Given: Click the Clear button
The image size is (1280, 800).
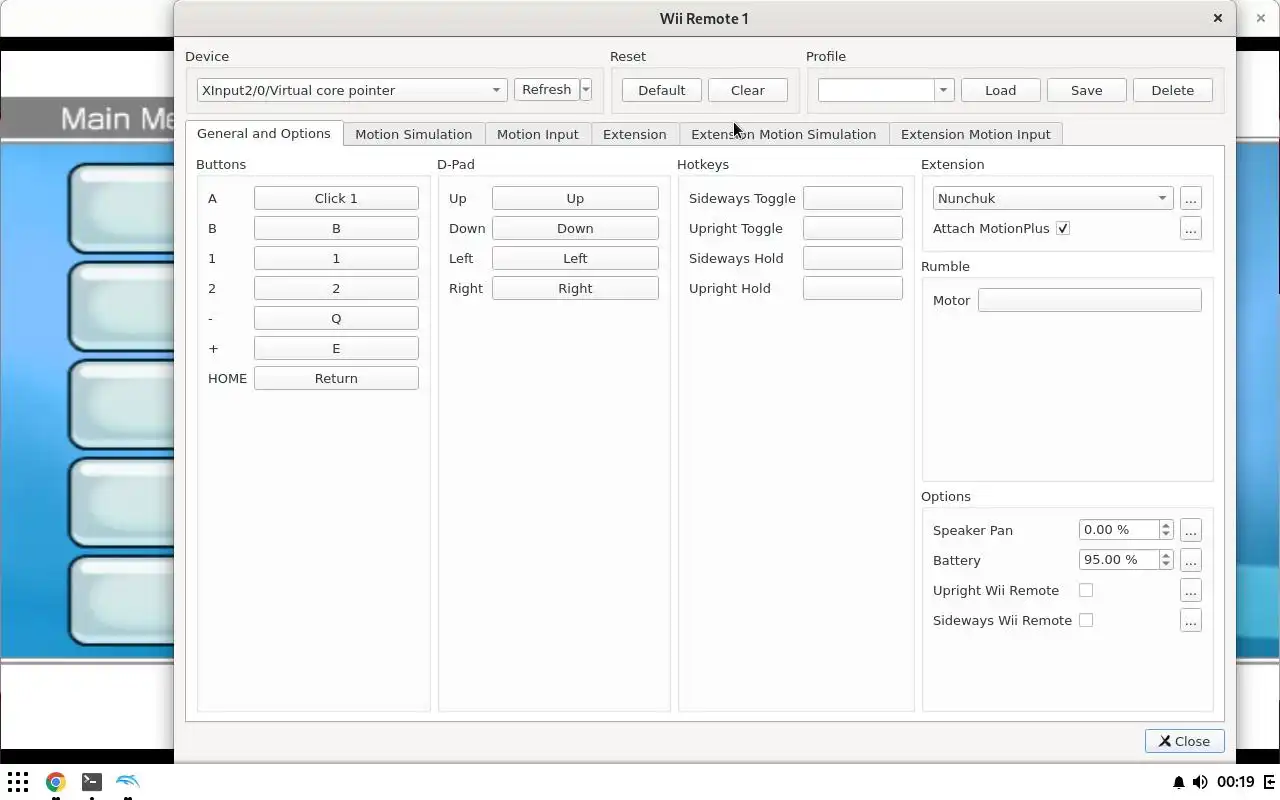Looking at the screenshot, I should click(748, 90).
